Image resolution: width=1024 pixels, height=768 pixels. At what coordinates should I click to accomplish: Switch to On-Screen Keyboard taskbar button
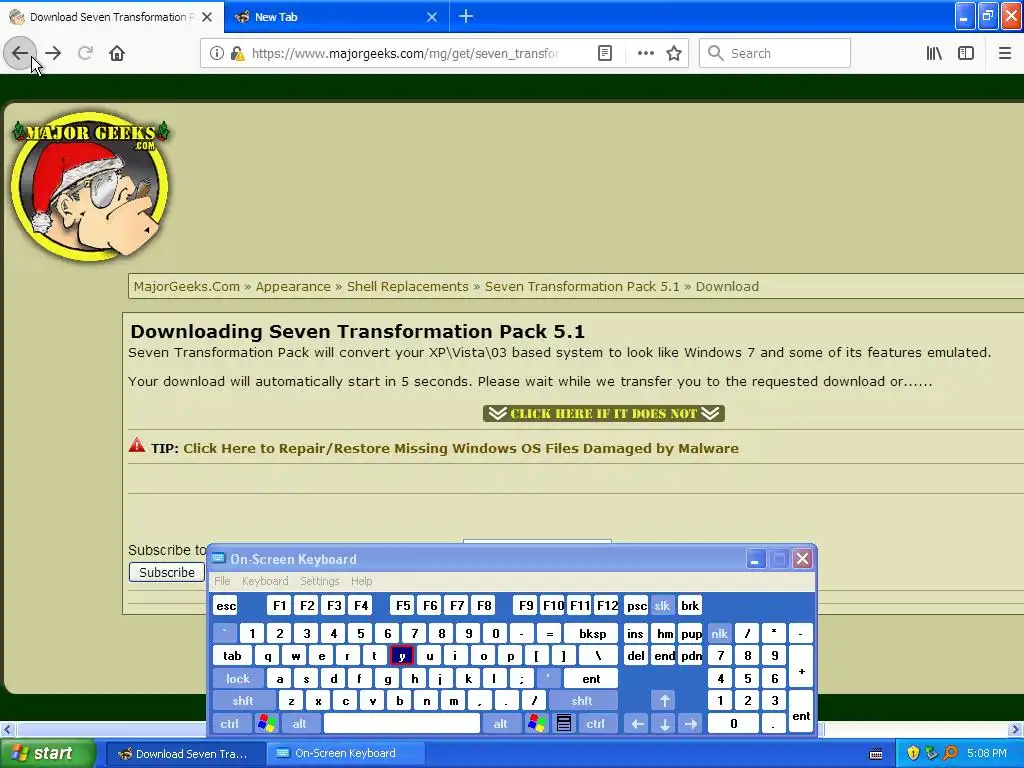click(346, 753)
